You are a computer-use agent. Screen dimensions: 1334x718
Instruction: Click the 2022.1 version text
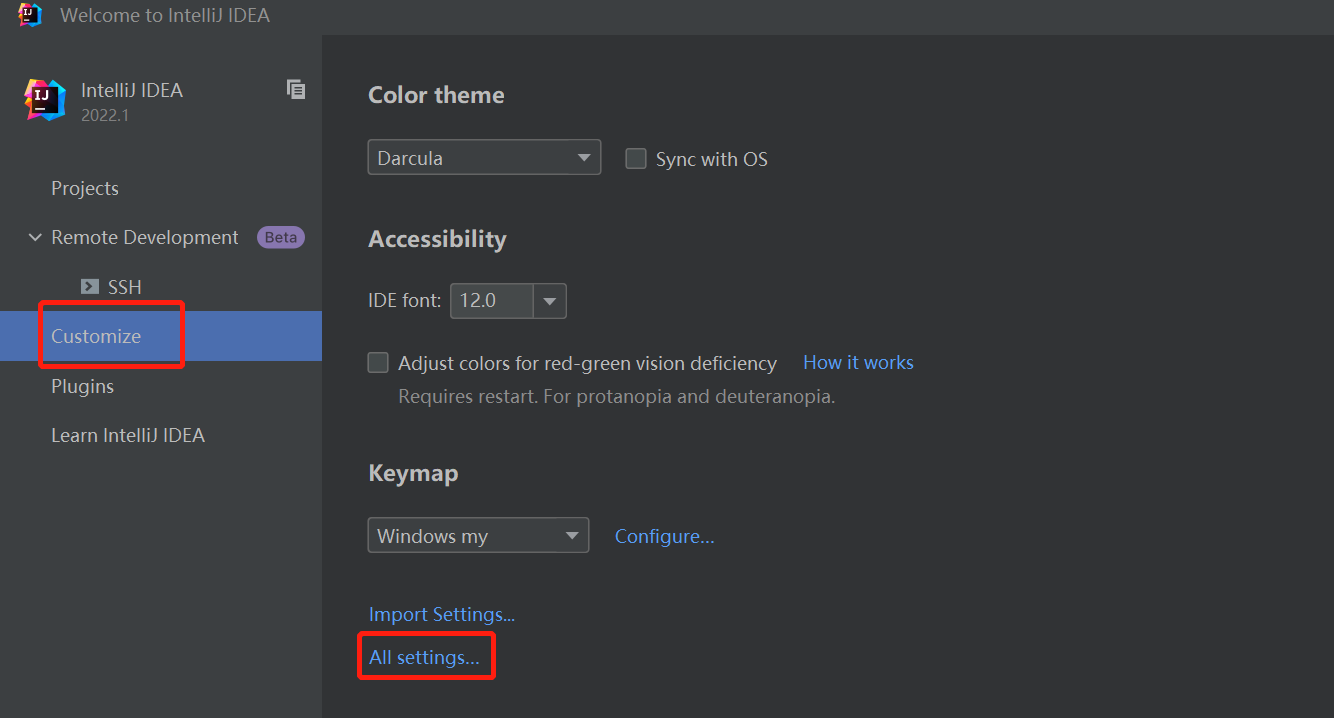pyautogui.click(x=105, y=116)
